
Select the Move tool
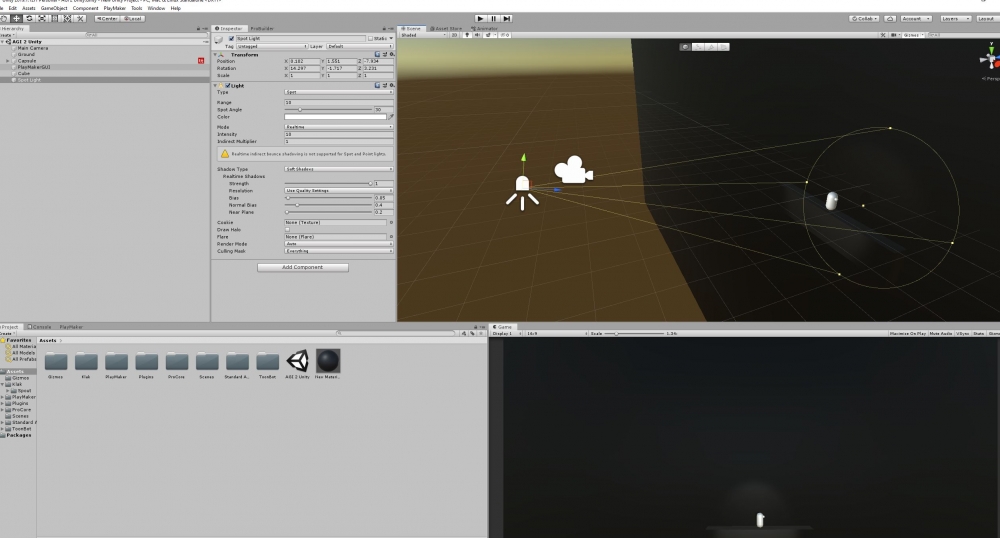pos(17,18)
